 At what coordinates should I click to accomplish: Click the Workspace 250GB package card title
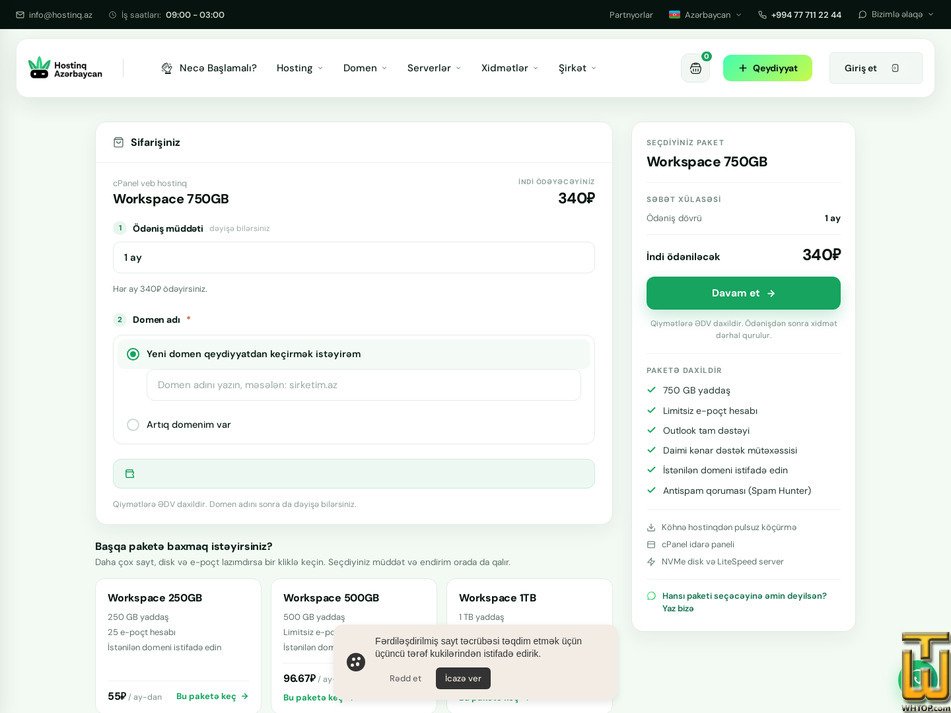click(155, 598)
